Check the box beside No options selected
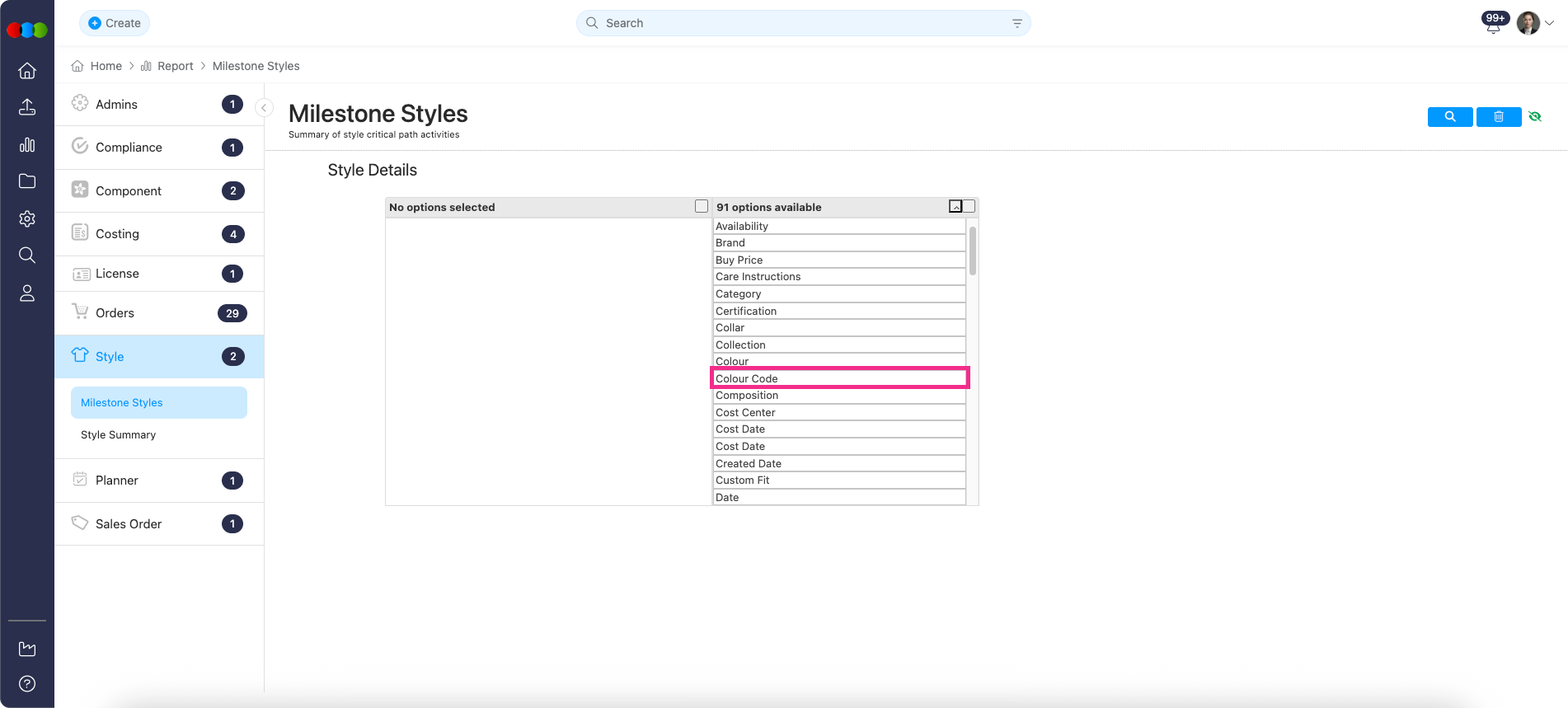 [x=702, y=207]
